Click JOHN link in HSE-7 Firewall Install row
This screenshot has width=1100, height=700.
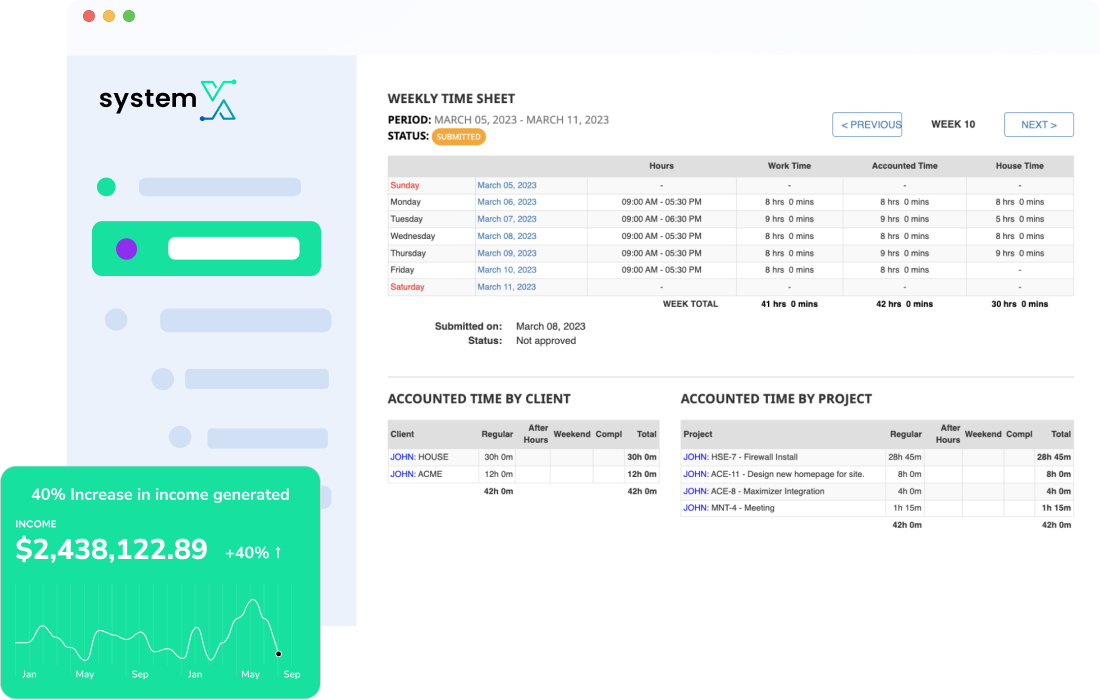[x=696, y=457]
